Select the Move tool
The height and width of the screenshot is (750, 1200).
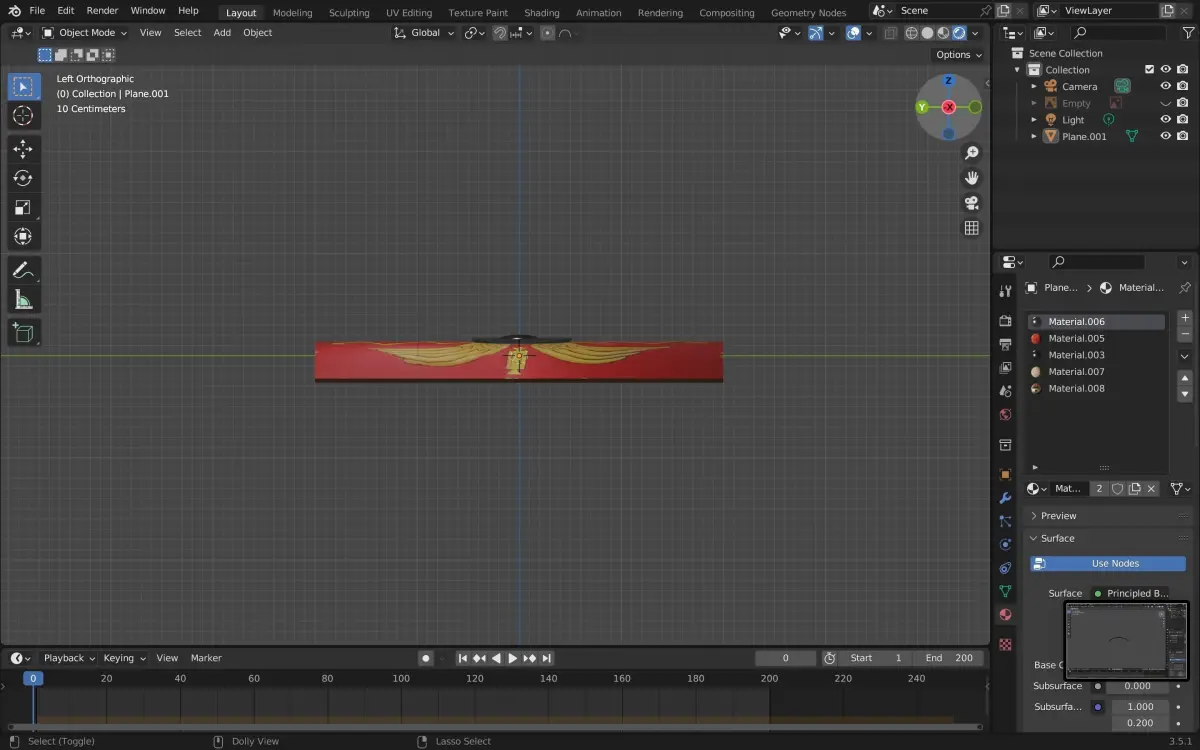[x=23, y=149]
